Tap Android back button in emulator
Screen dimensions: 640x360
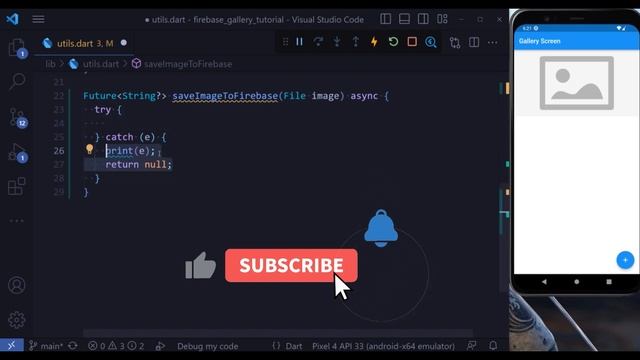point(544,282)
